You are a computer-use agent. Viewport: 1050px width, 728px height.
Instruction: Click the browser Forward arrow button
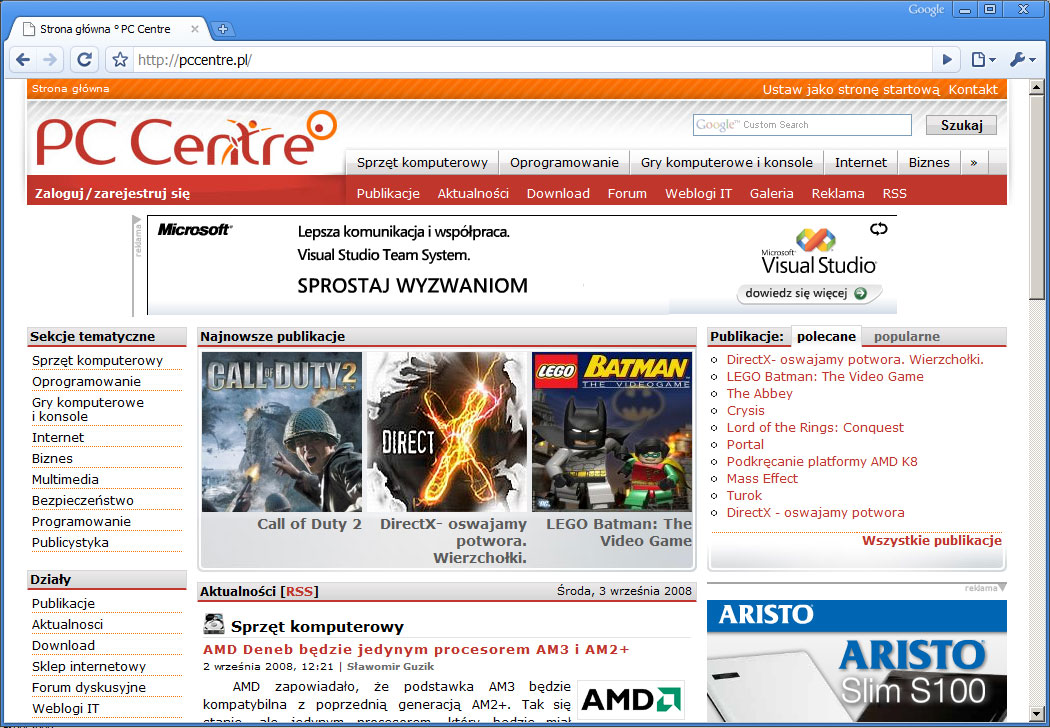tap(50, 60)
